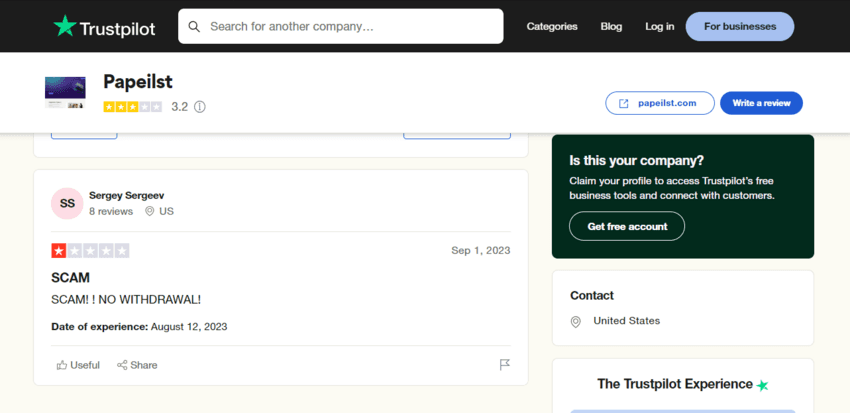This screenshot has width=850, height=413.
Task: Flag the Sergey Sergeev review
Action: 505,365
